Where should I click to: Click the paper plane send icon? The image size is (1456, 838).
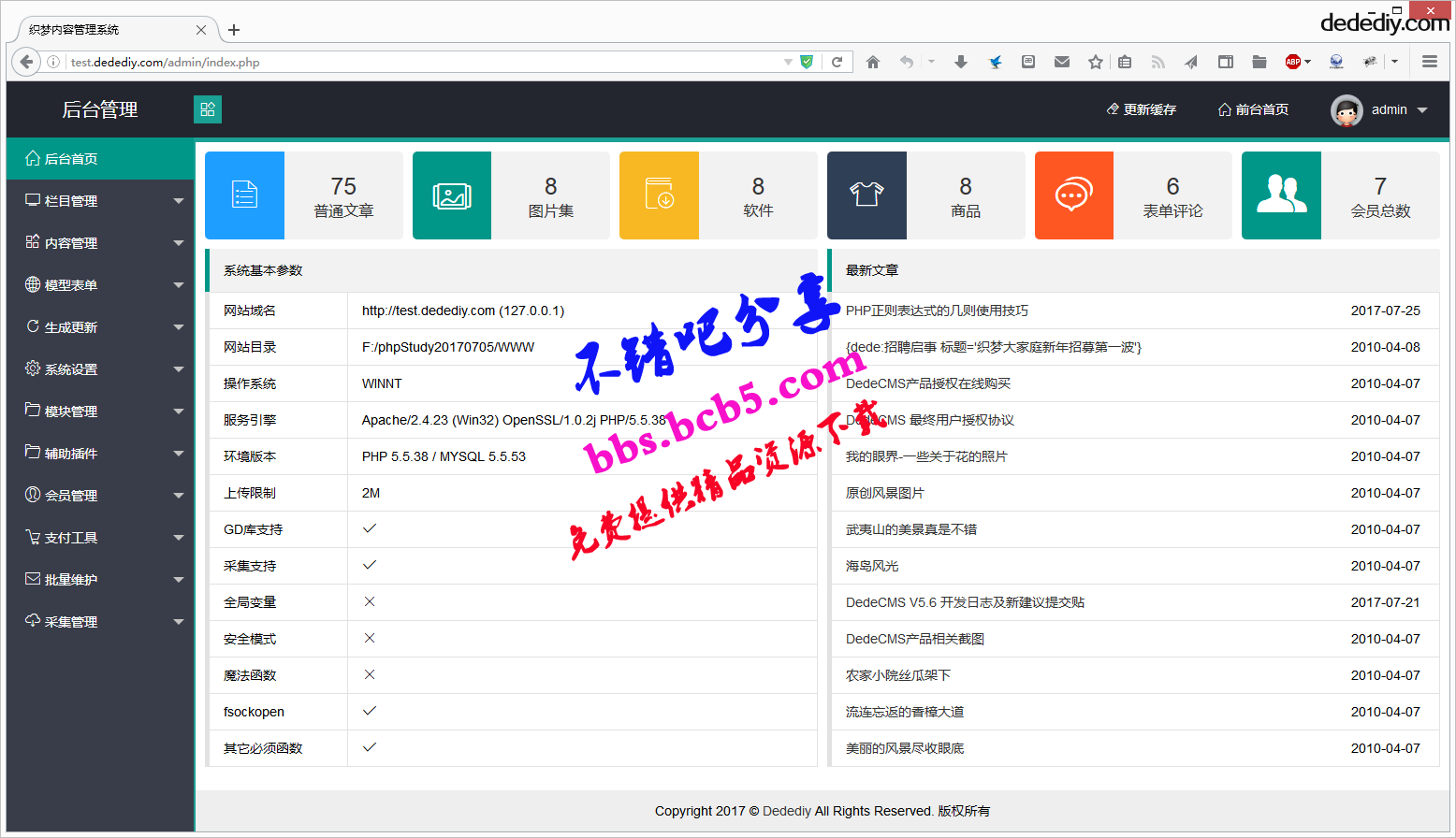pos(1191,62)
